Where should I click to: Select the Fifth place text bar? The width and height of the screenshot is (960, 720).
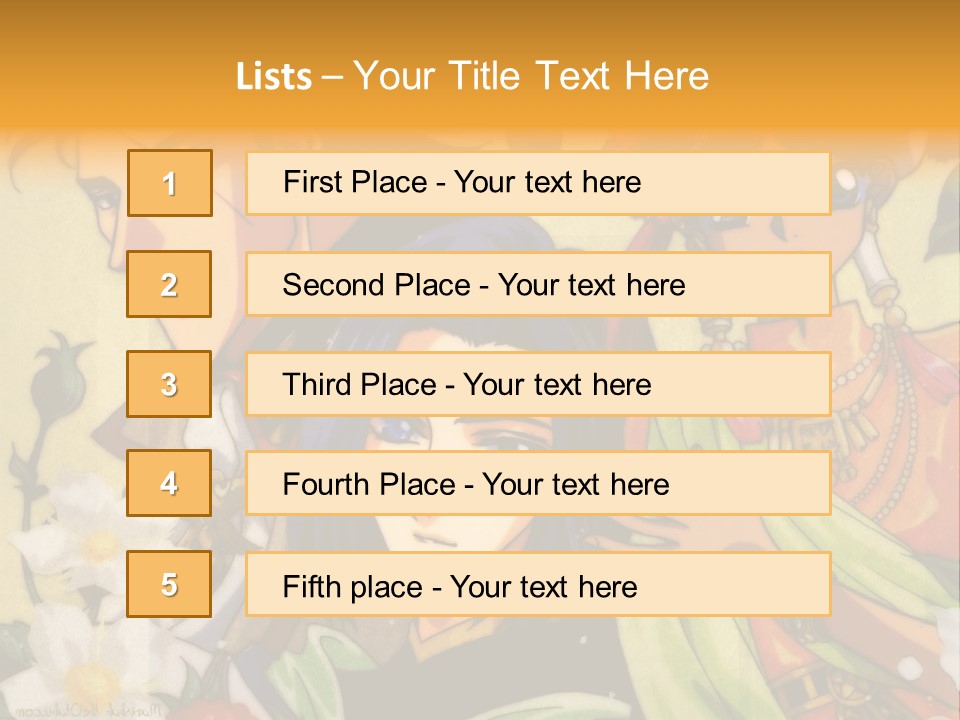(x=538, y=584)
